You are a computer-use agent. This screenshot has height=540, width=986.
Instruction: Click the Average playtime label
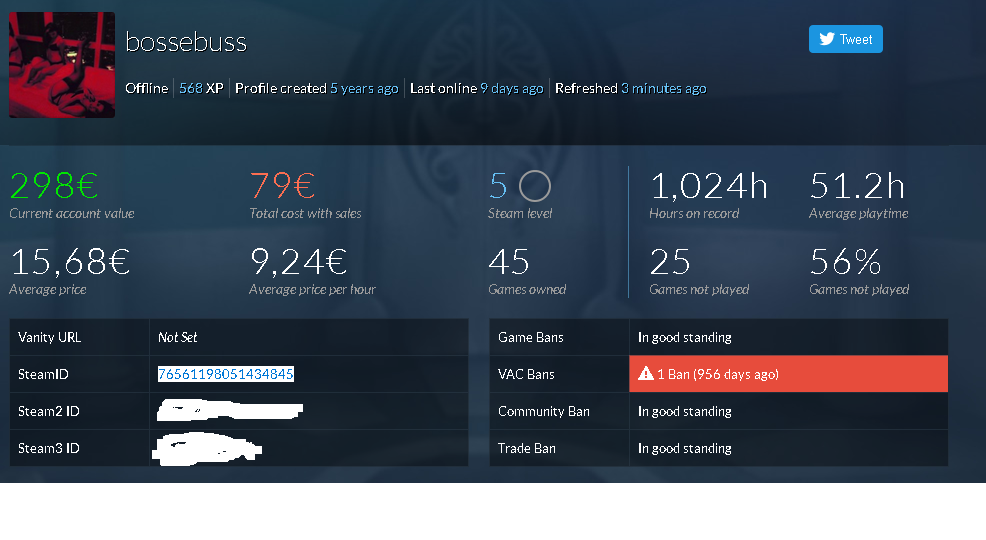(858, 214)
